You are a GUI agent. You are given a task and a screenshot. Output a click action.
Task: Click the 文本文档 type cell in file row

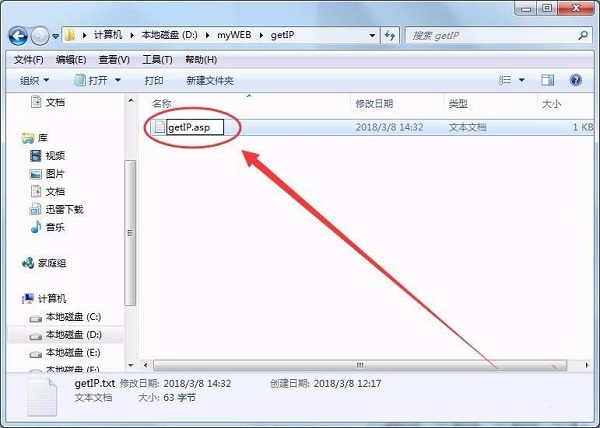click(x=468, y=127)
